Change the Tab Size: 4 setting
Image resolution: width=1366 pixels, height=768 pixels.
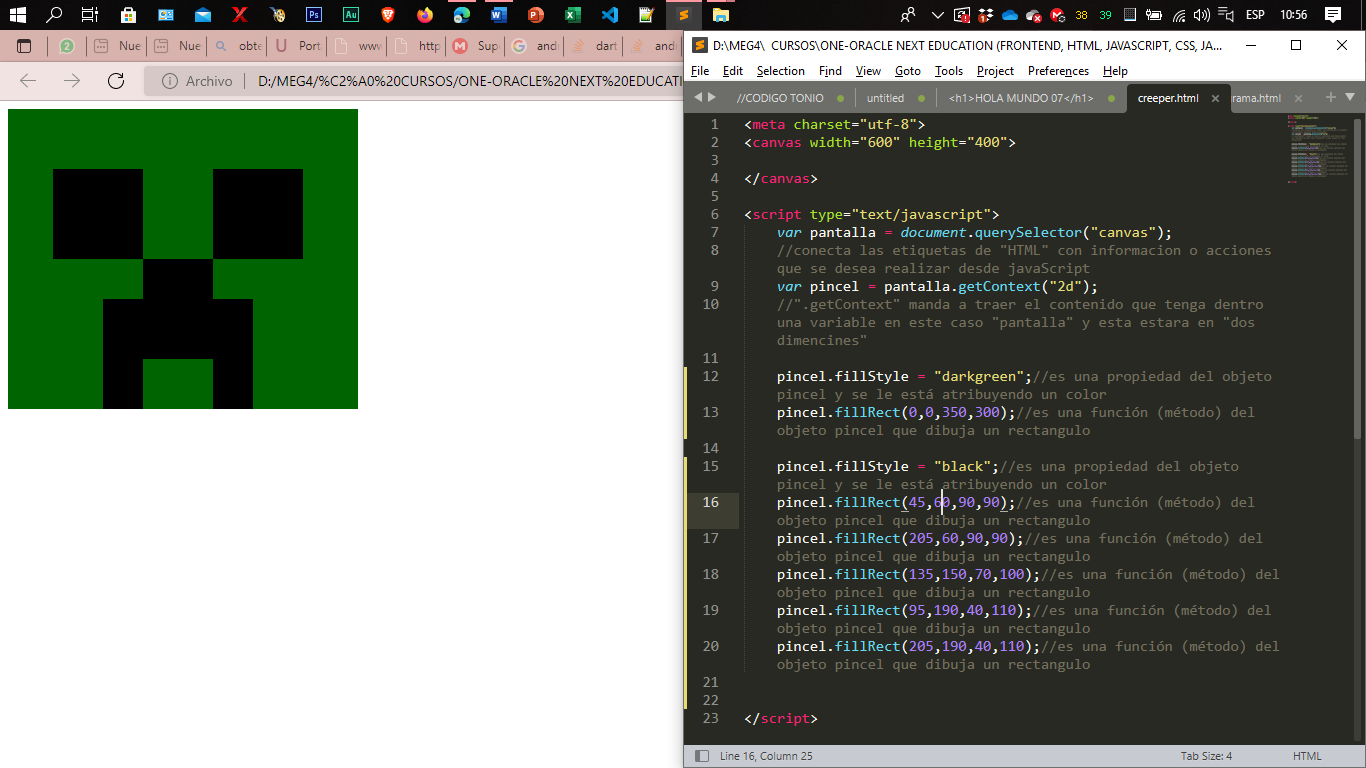1206,756
